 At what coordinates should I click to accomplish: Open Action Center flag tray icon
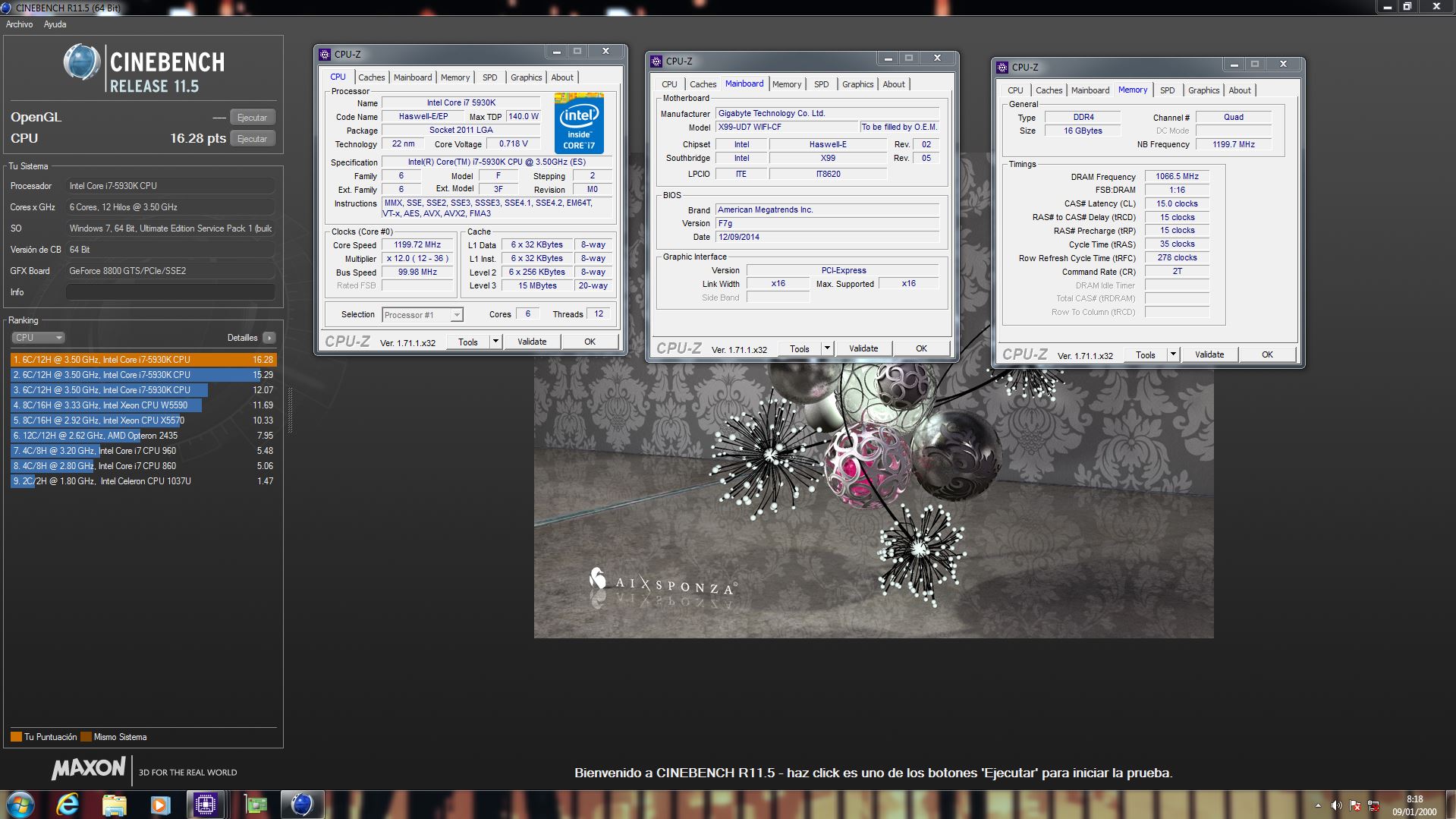click(1355, 805)
